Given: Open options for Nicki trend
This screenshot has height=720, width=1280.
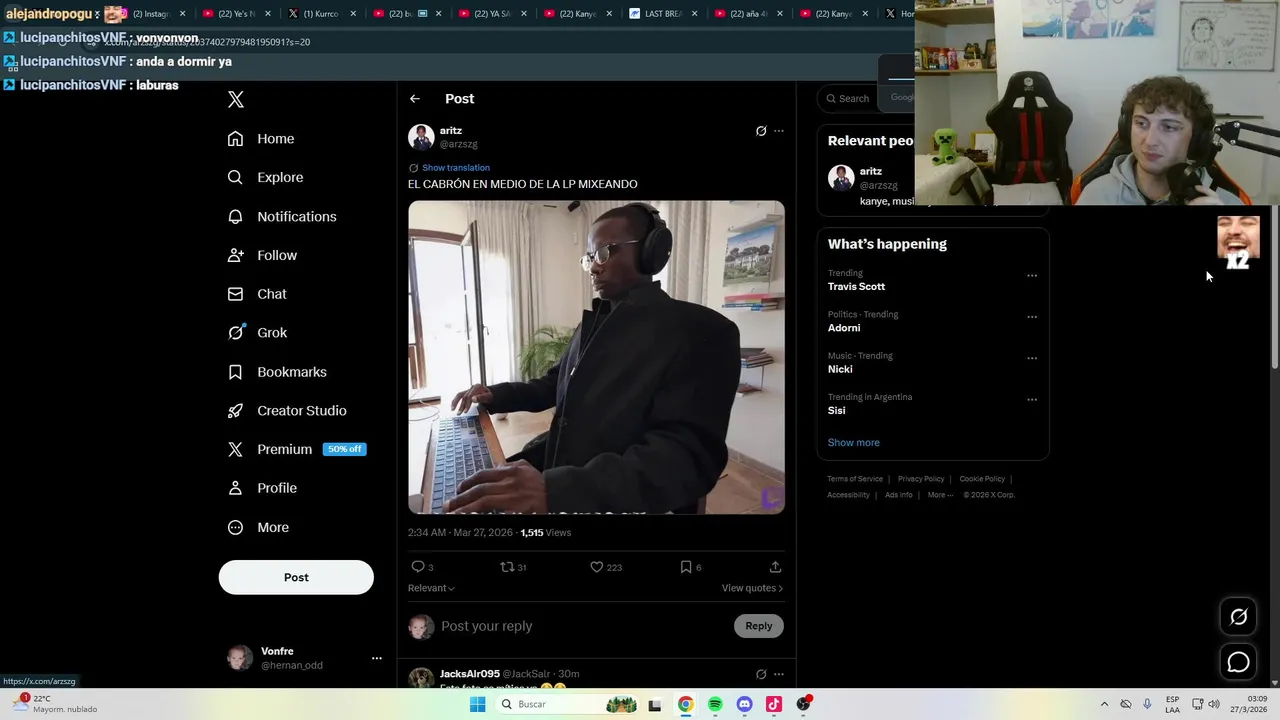Looking at the screenshot, I should 1032,358.
